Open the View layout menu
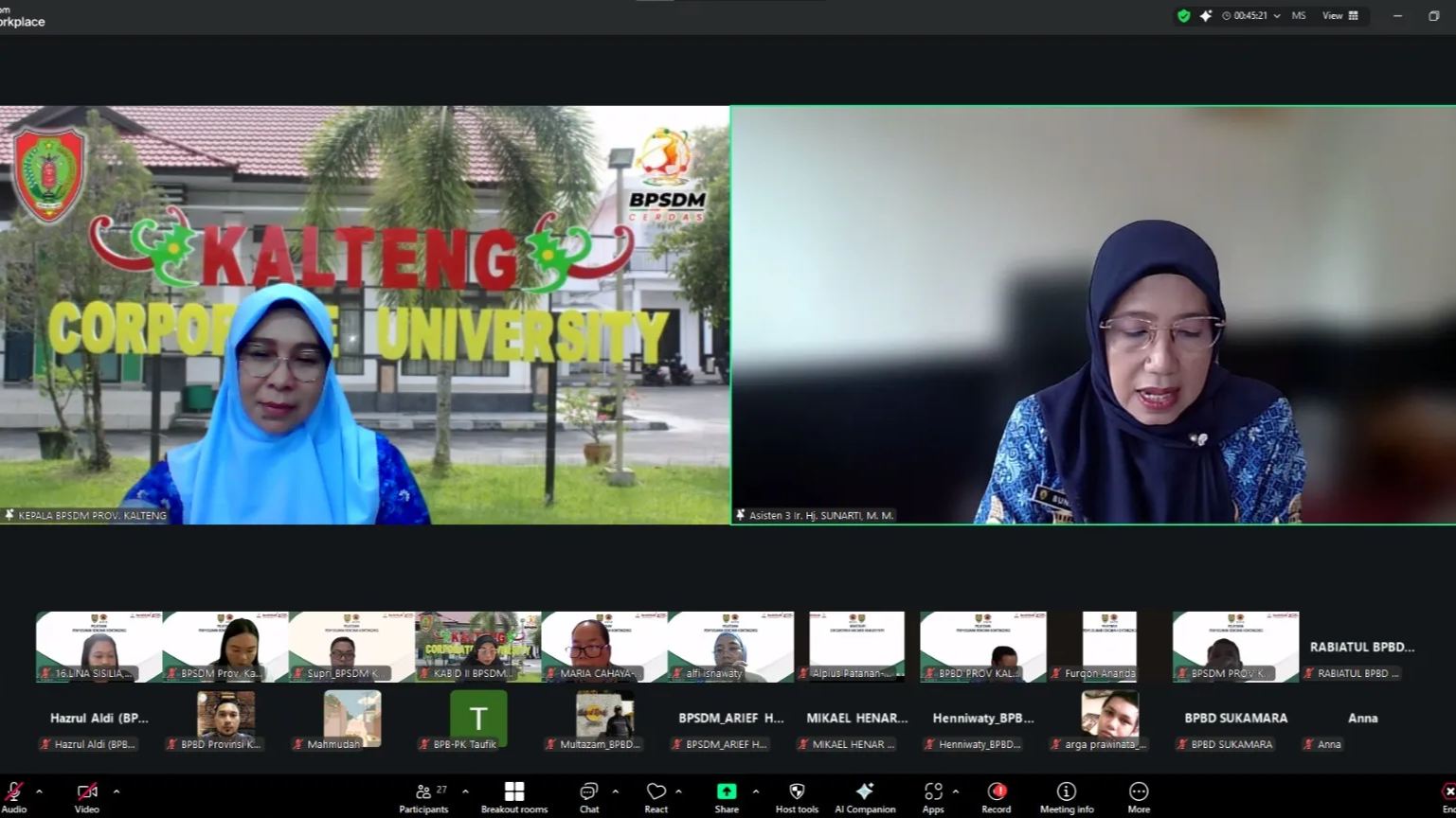The image size is (1456, 818). 1336,15
